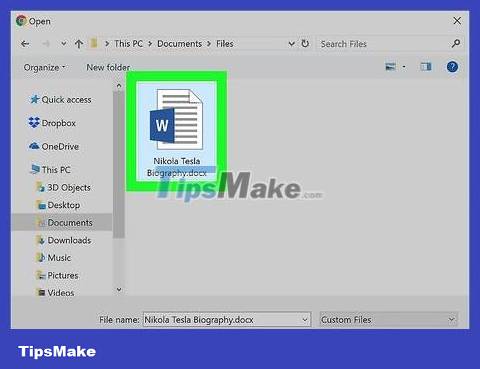Click the Music note icon

(41, 258)
